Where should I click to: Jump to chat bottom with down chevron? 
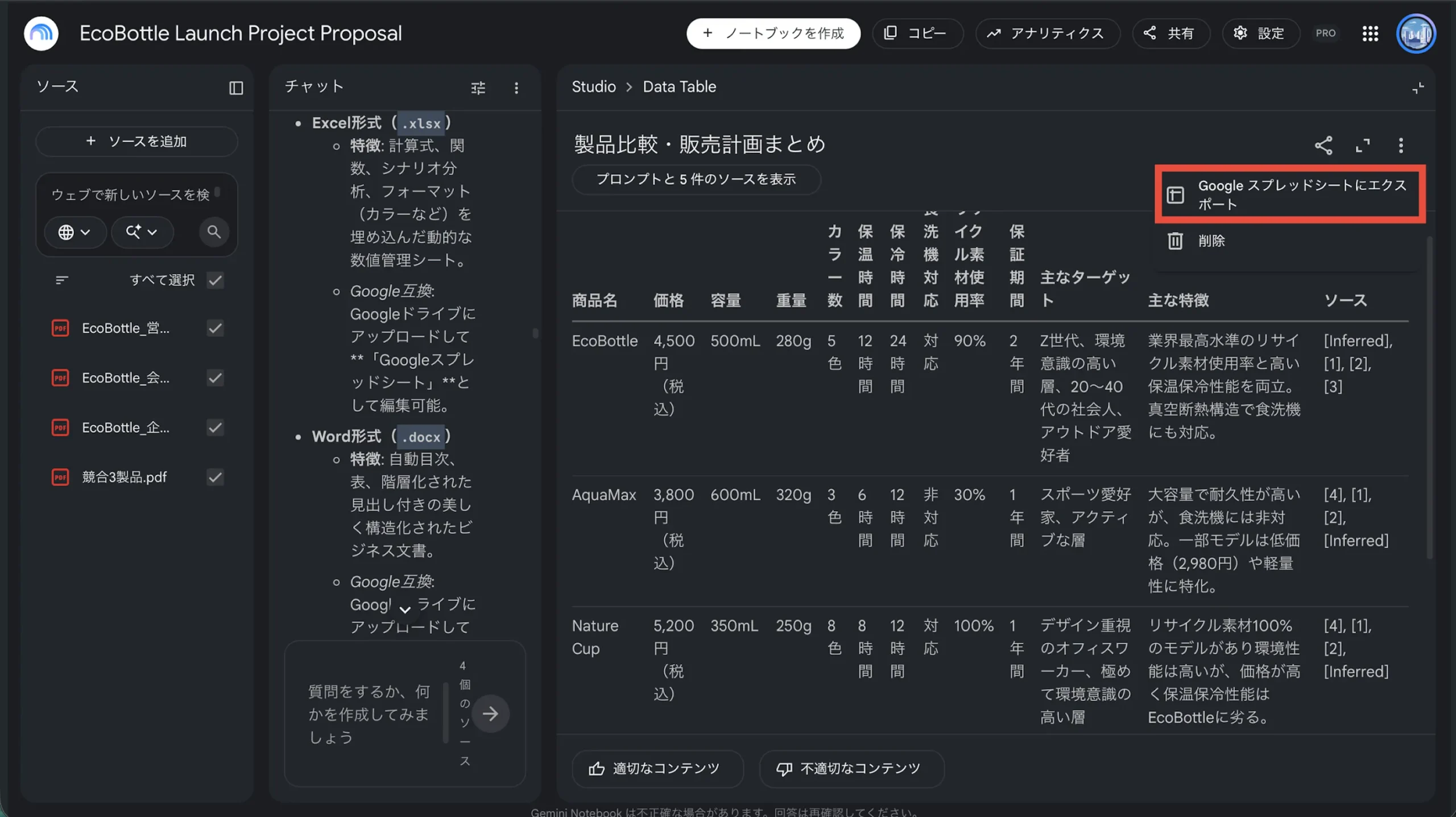coord(405,609)
